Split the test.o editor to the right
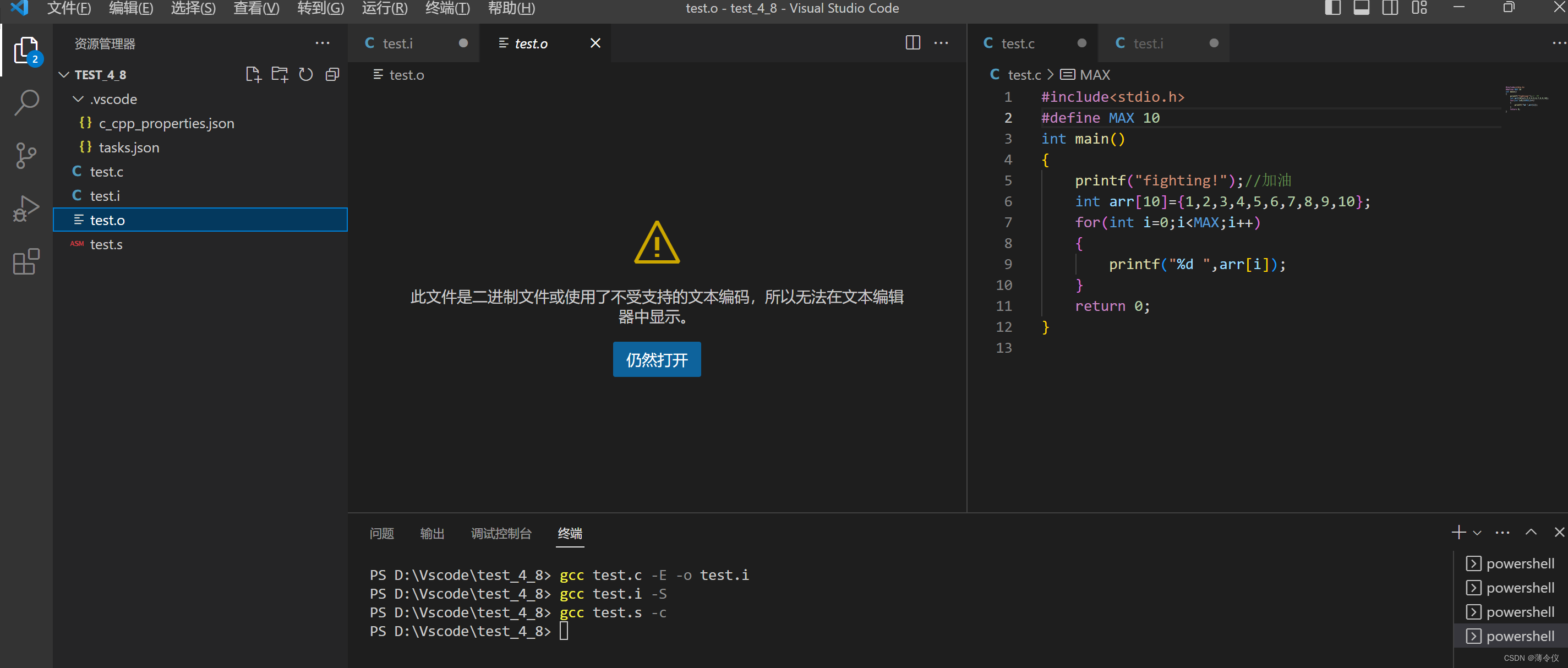This screenshot has height=668, width=1568. (913, 43)
